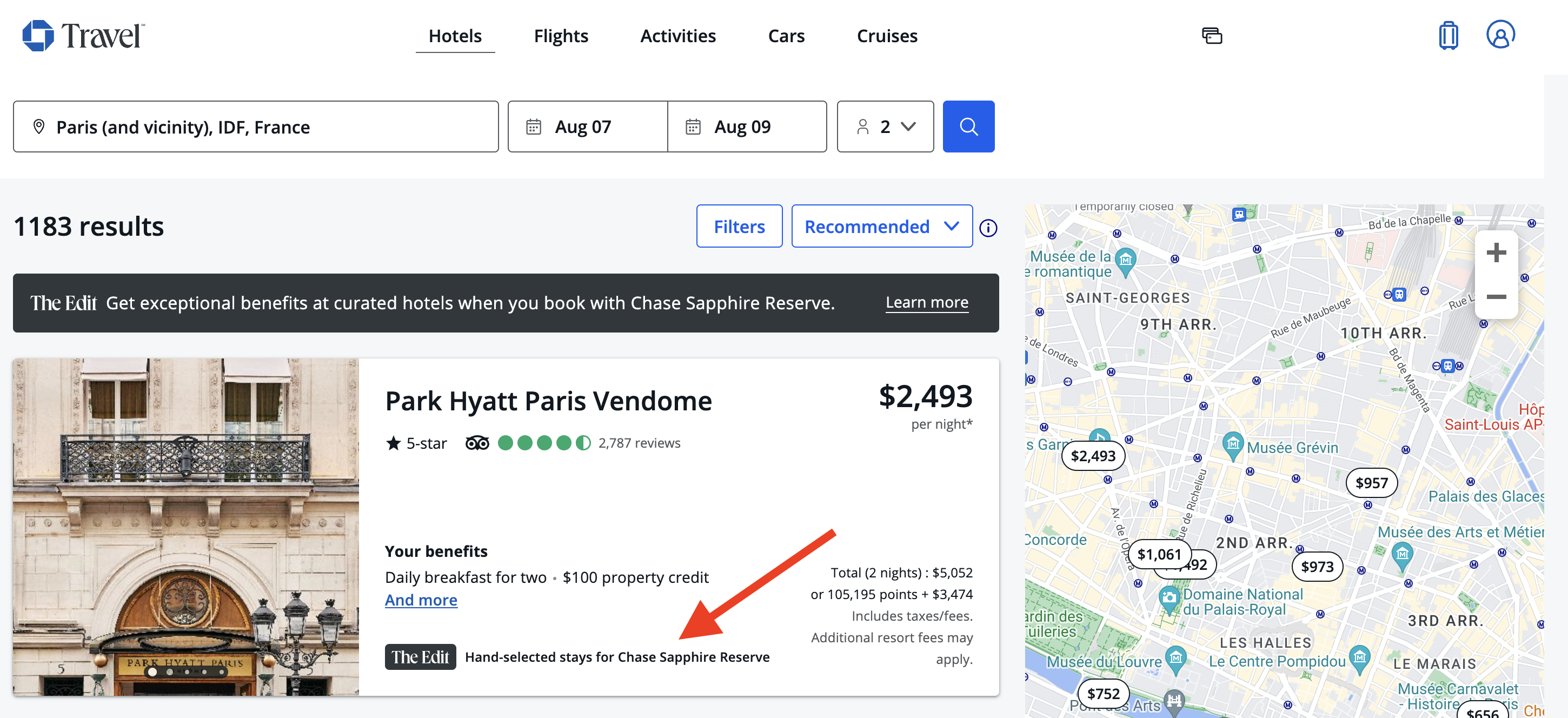This screenshot has width=1568, height=718.
Task: Click the And more benefits link
Action: (421, 600)
